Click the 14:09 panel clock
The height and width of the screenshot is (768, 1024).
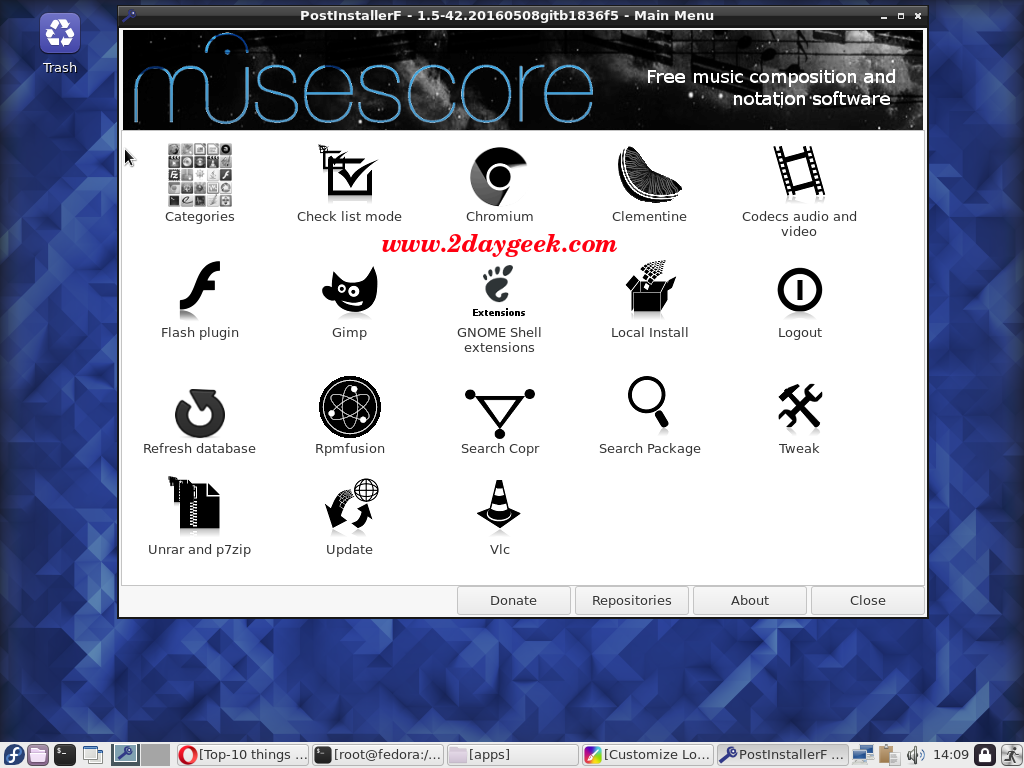[951, 755]
